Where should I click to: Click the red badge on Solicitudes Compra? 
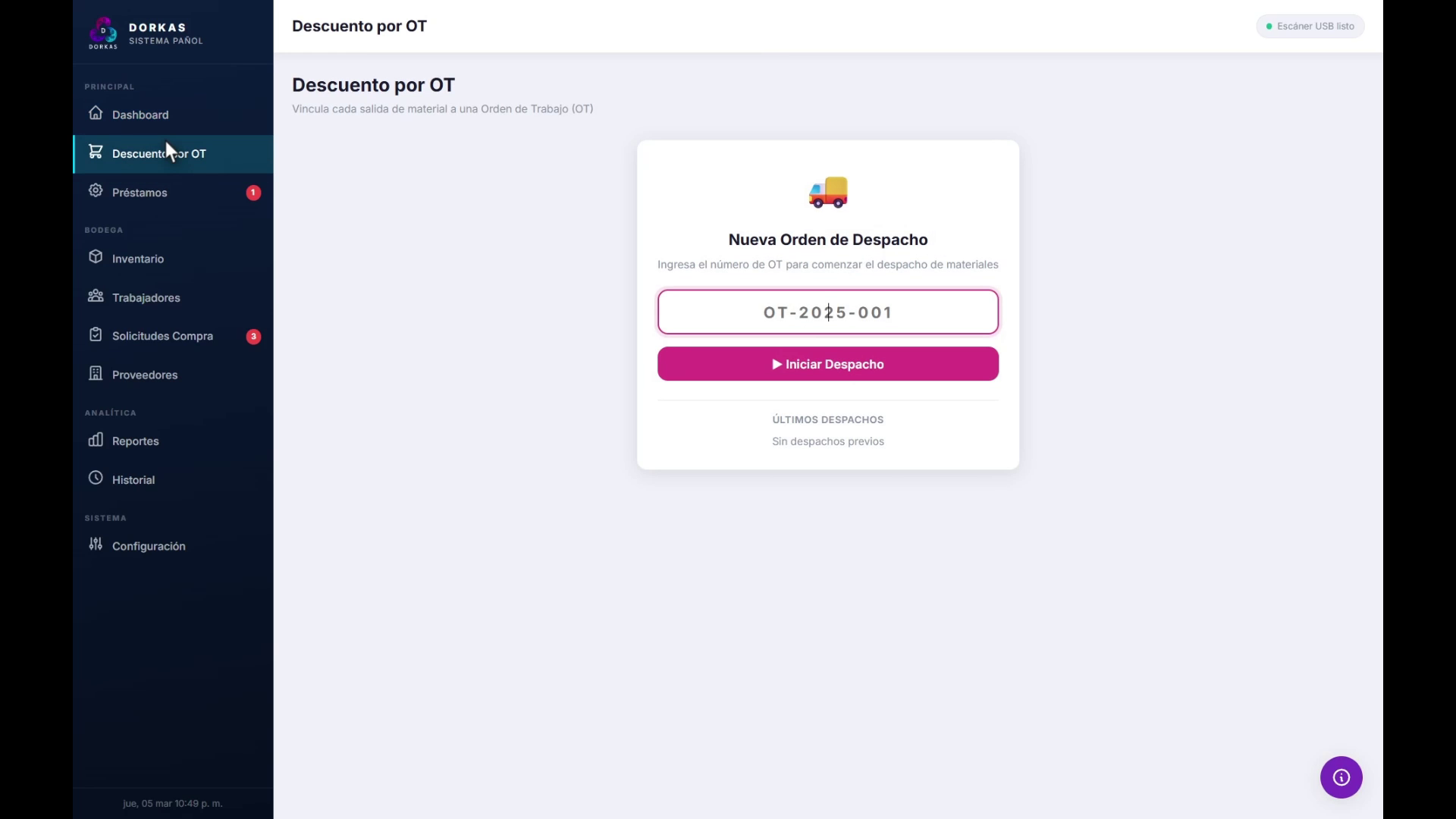point(253,337)
